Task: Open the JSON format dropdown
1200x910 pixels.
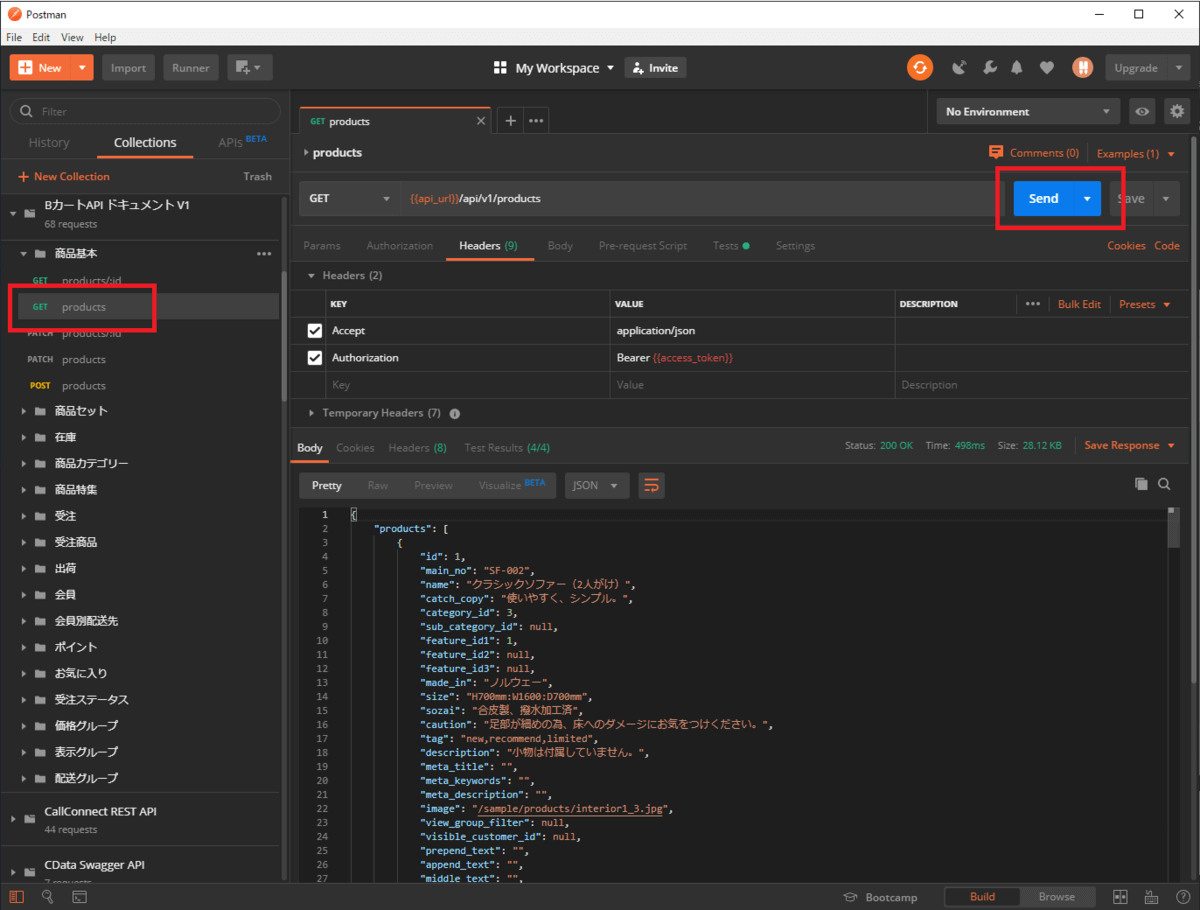Action: [x=597, y=485]
